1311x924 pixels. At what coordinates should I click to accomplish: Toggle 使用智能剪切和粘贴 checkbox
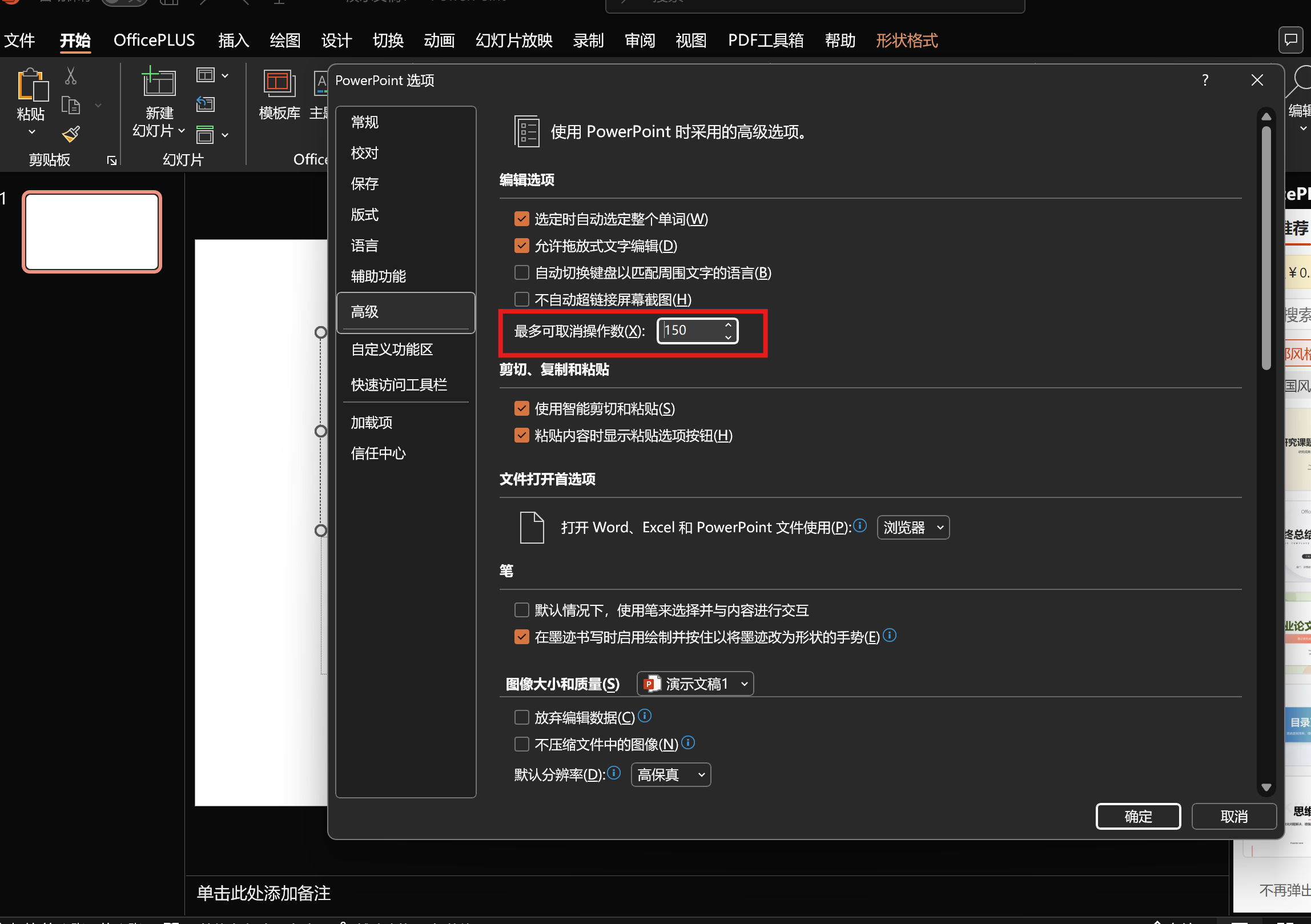pyautogui.click(x=521, y=408)
